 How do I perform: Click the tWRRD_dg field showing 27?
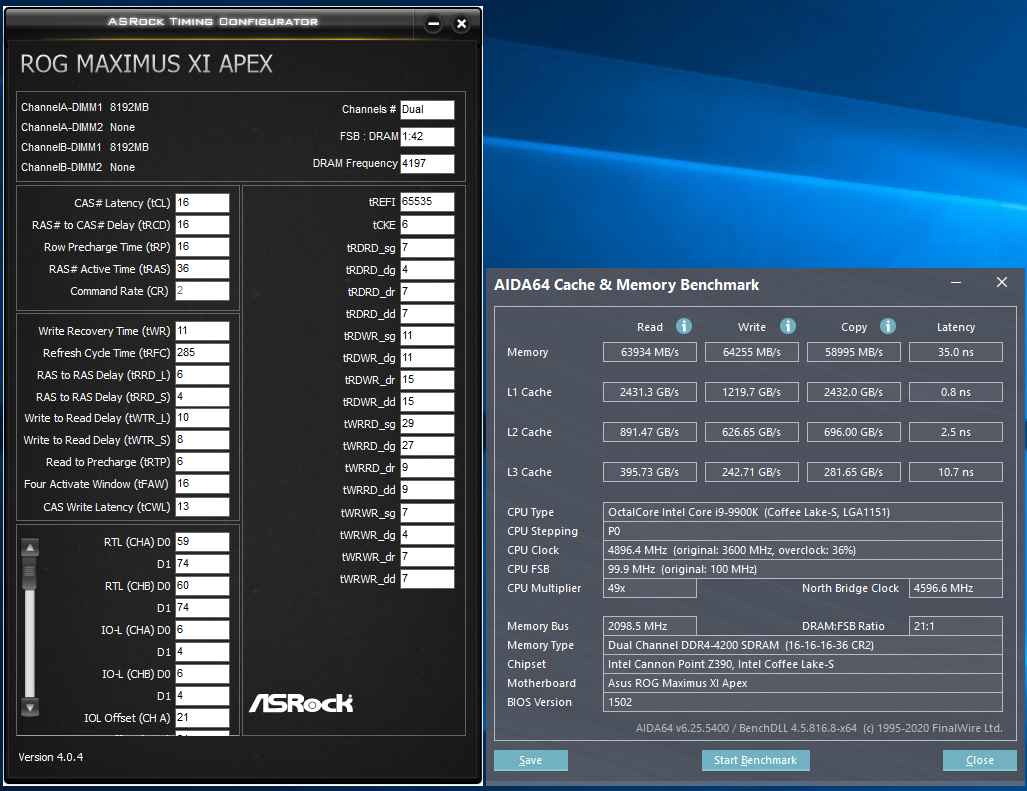tap(427, 446)
